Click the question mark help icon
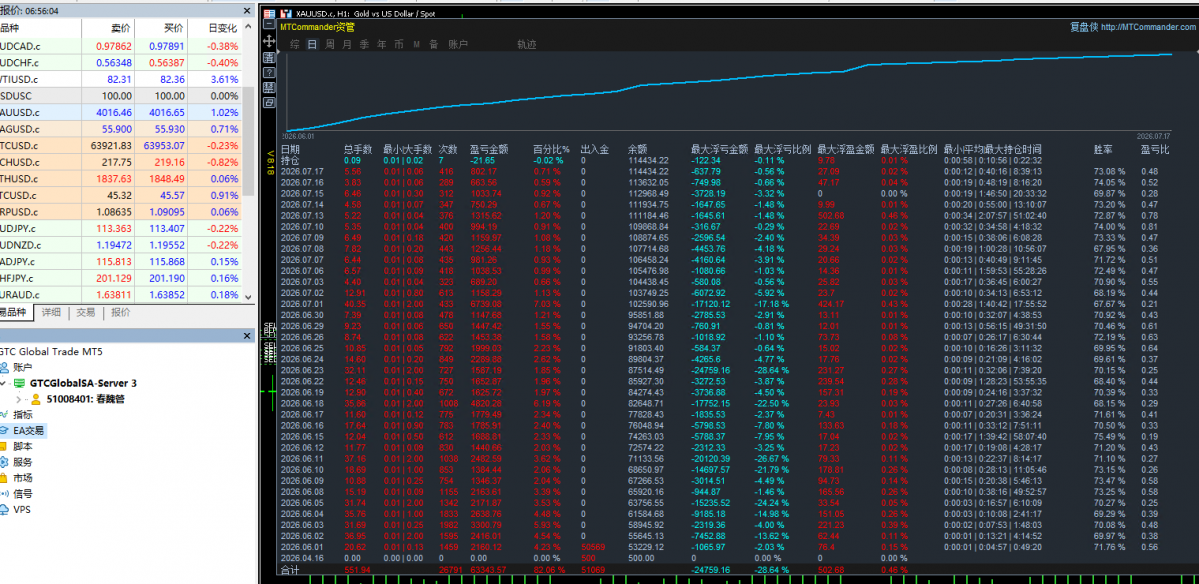 pos(269,73)
